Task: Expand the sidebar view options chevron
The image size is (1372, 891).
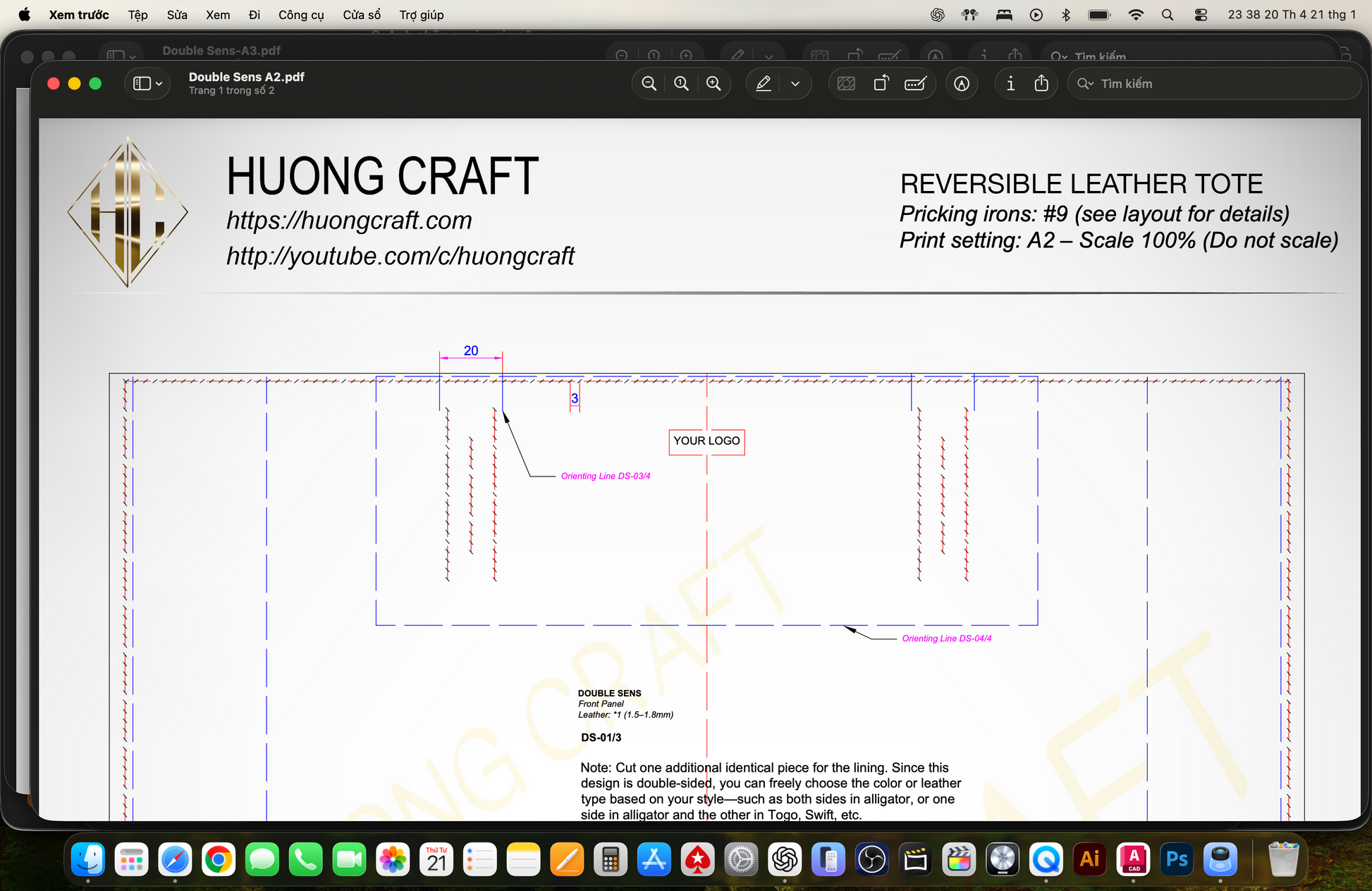Action: [159, 84]
